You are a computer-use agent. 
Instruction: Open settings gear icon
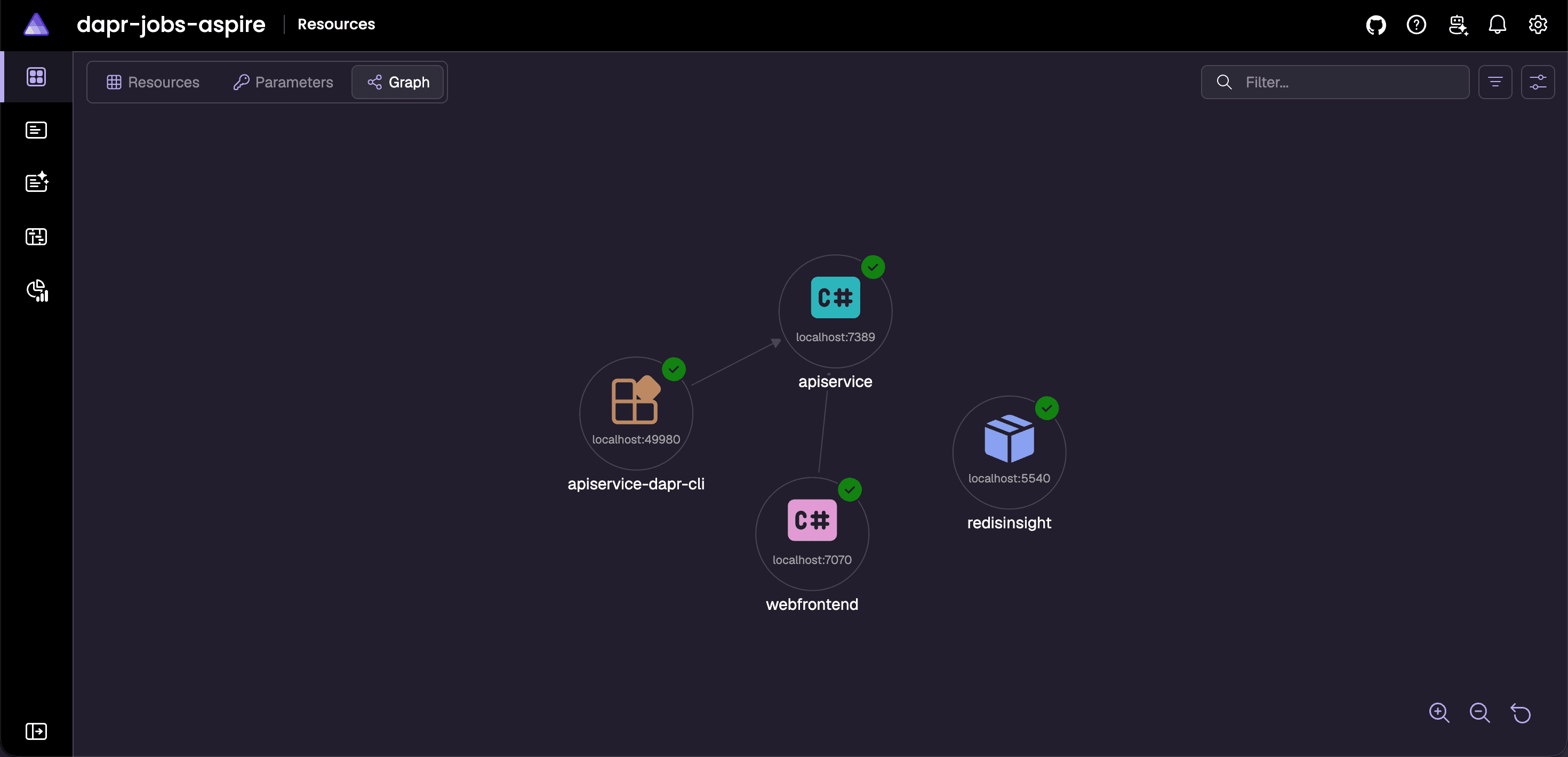point(1538,25)
